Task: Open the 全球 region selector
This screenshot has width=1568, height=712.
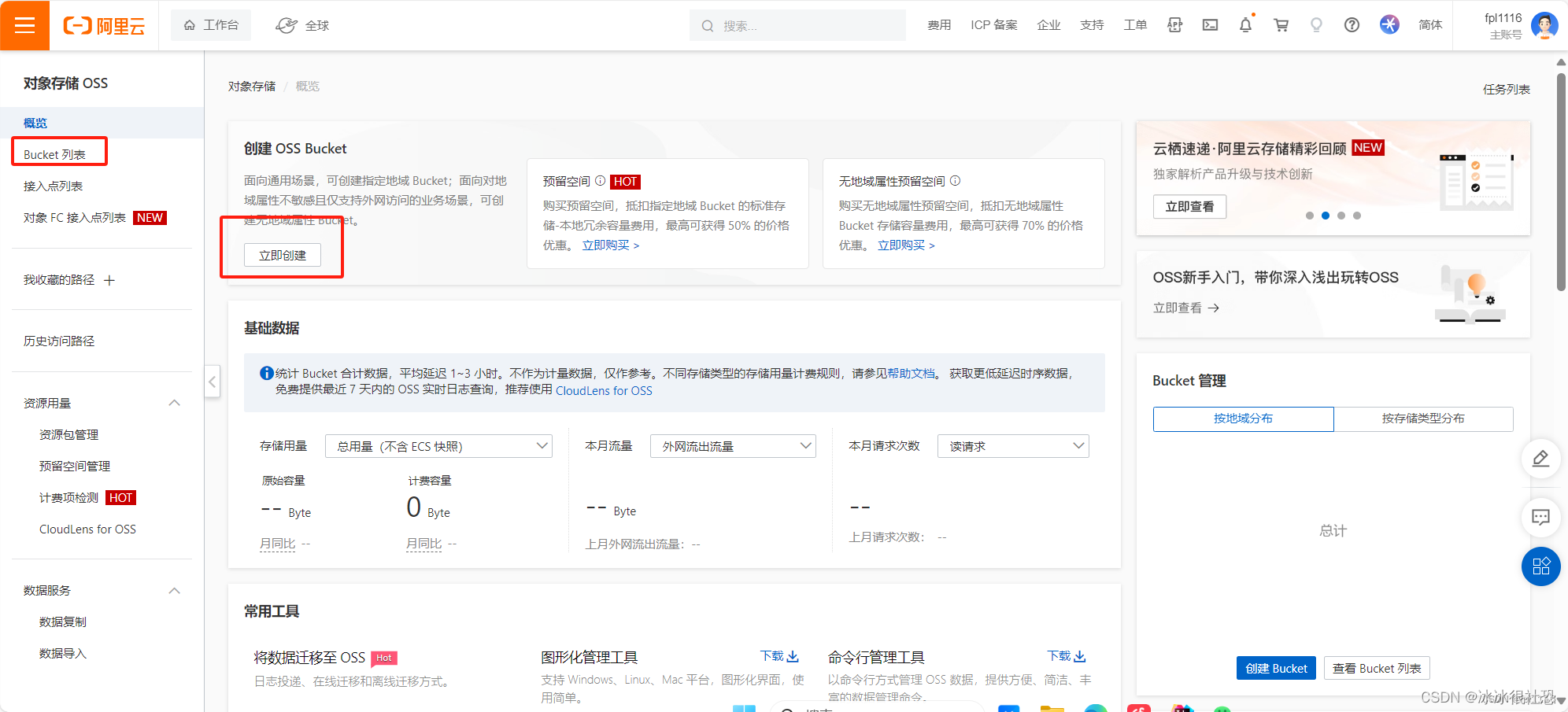Action: (302, 25)
